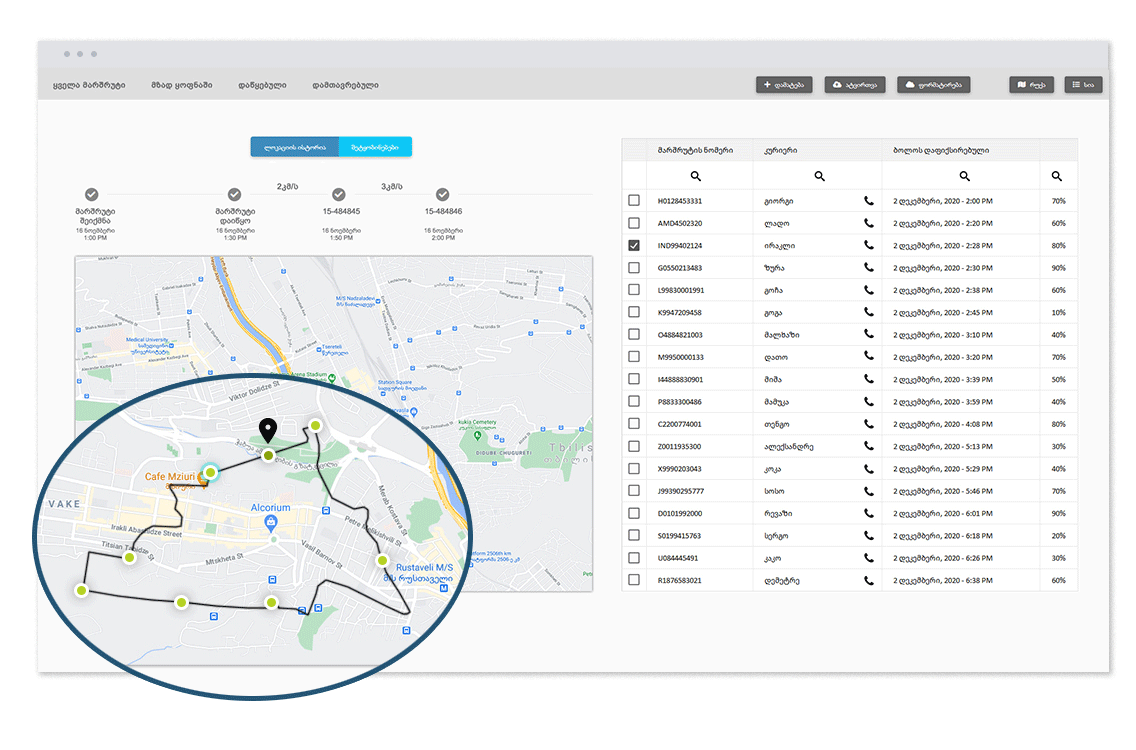Open search in the percentage column
This screenshot has width=1136, height=750.
(x=1057, y=176)
